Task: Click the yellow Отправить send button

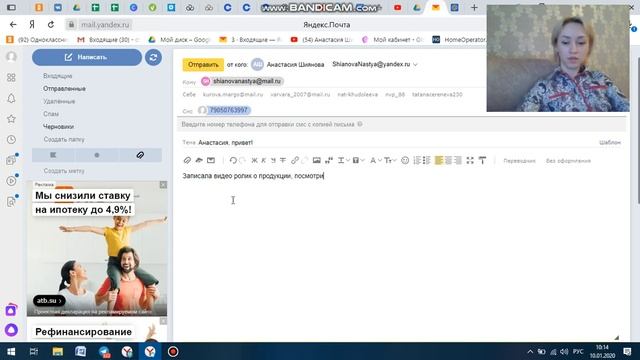Action: (203, 64)
